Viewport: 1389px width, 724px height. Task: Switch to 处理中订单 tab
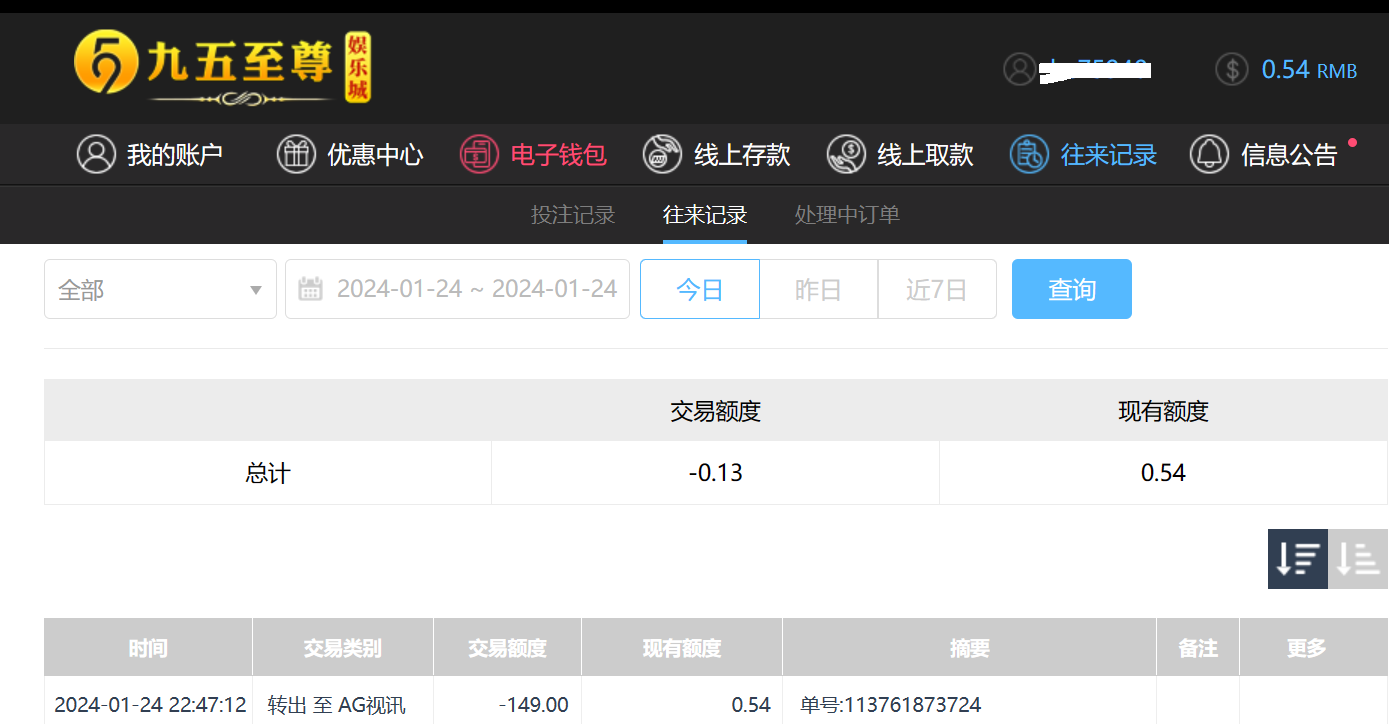[x=847, y=215]
